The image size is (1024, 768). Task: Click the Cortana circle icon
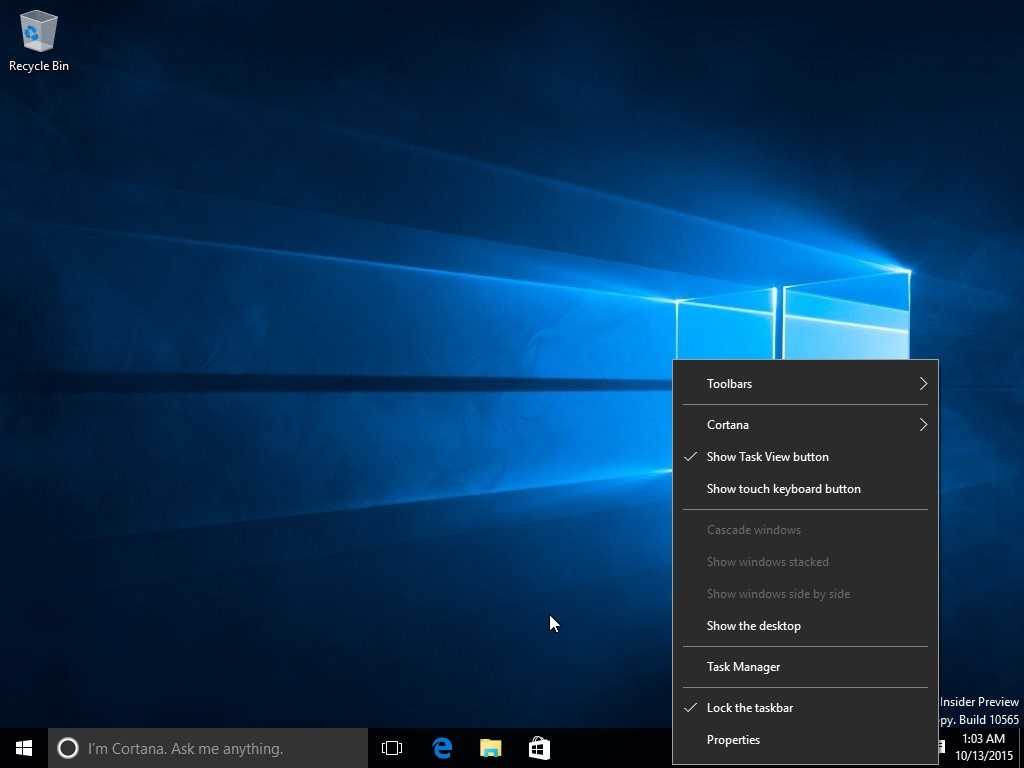coord(68,748)
